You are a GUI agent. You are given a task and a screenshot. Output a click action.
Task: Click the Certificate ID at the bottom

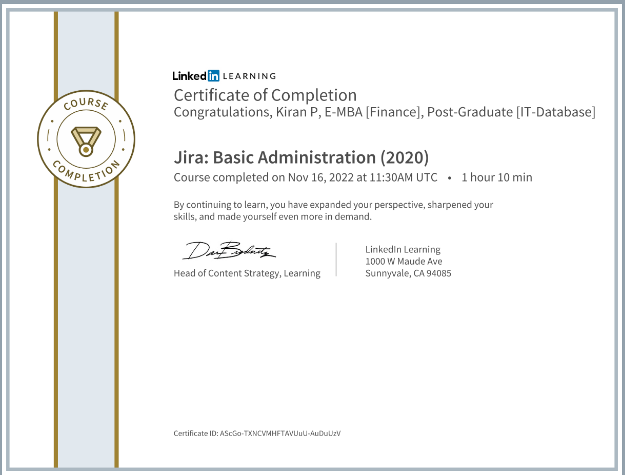point(257,432)
